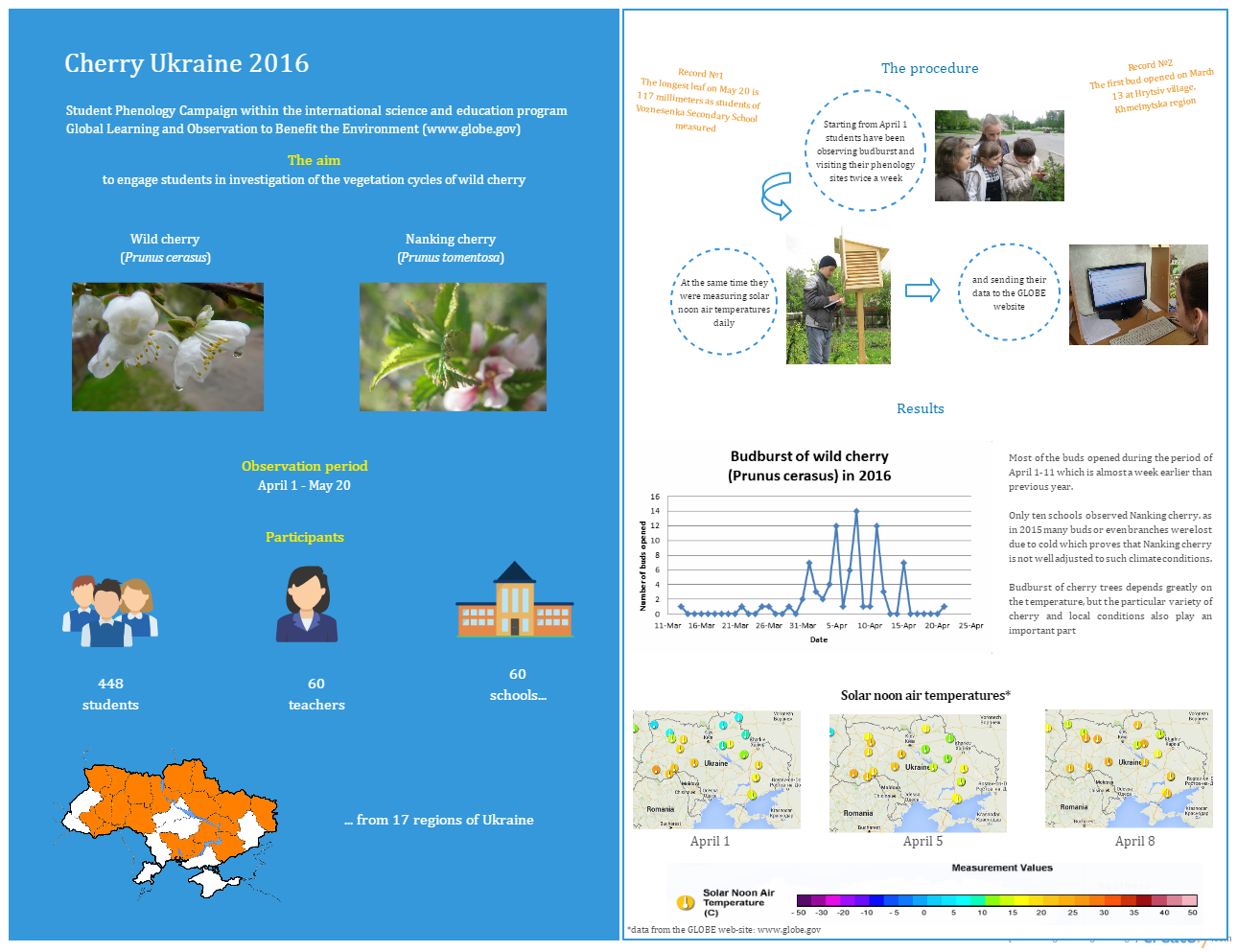Open the April 1 temperature map
The image size is (1237, 952).
click(716, 770)
